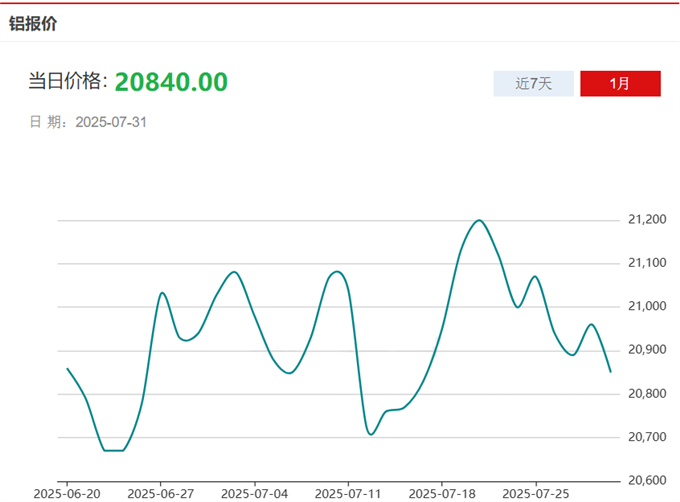Click the date text 2025-07-31
This screenshot has width=680, height=502.
[x=112, y=122]
